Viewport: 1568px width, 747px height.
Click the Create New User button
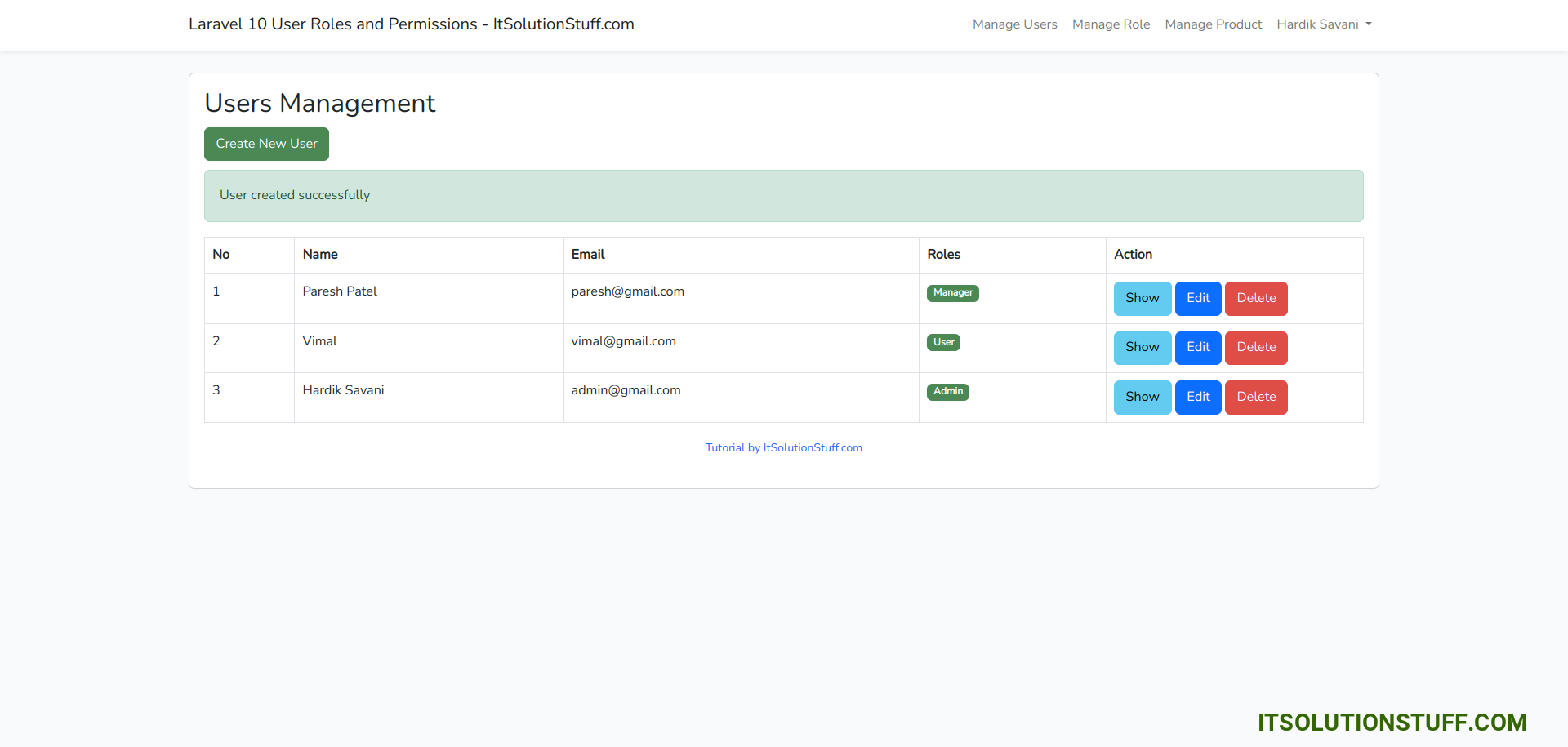tap(266, 144)
